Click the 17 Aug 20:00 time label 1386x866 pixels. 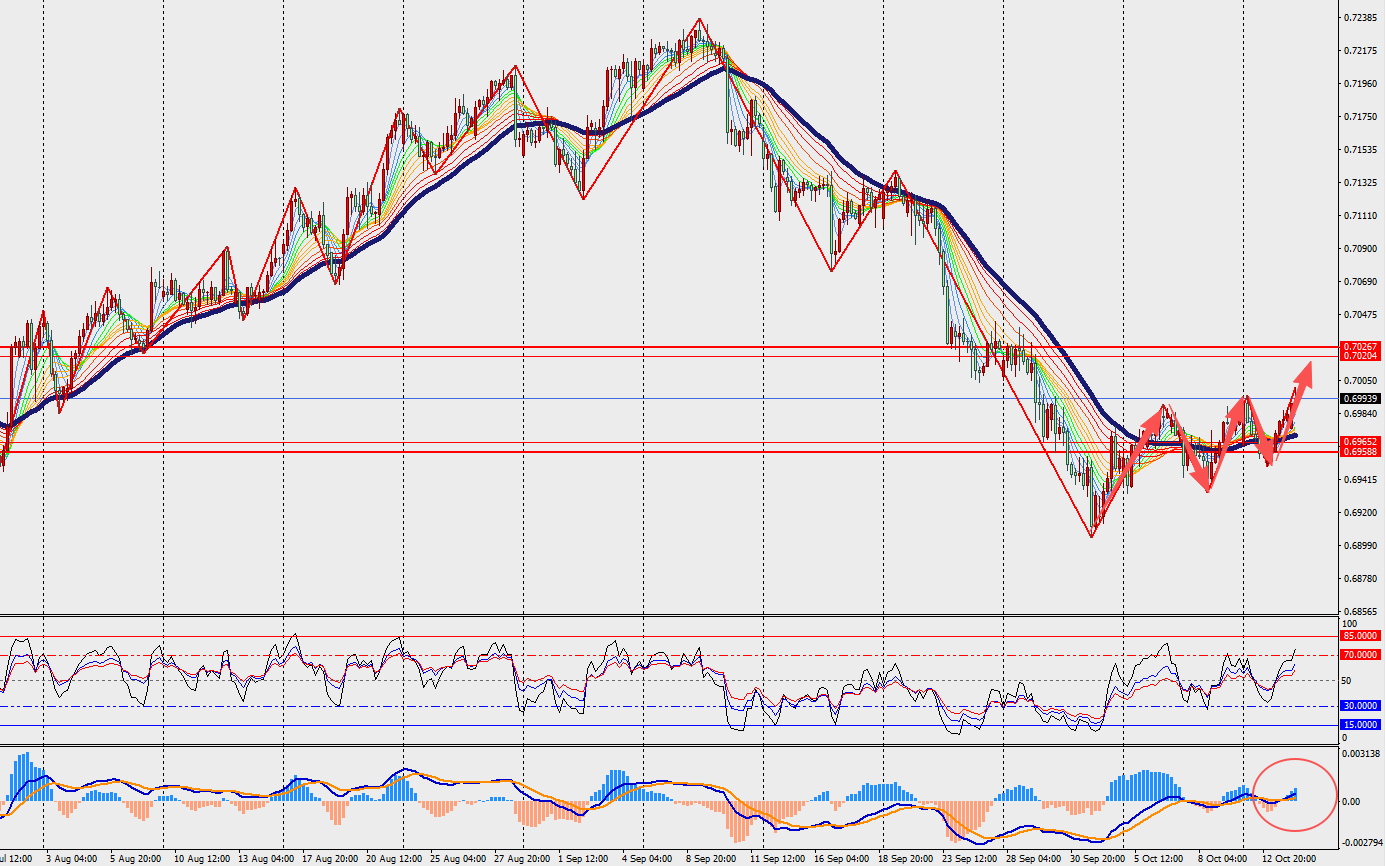point(329,858)
